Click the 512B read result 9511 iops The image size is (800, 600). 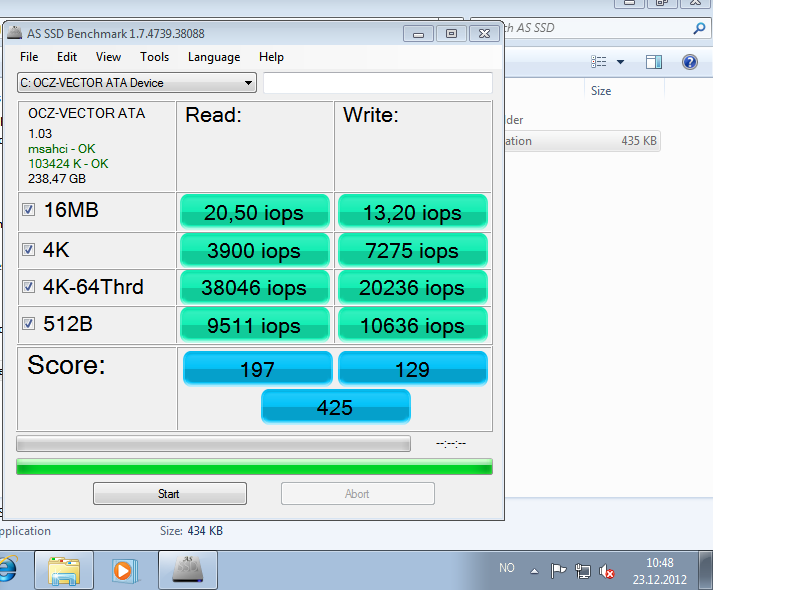(255, 325)
